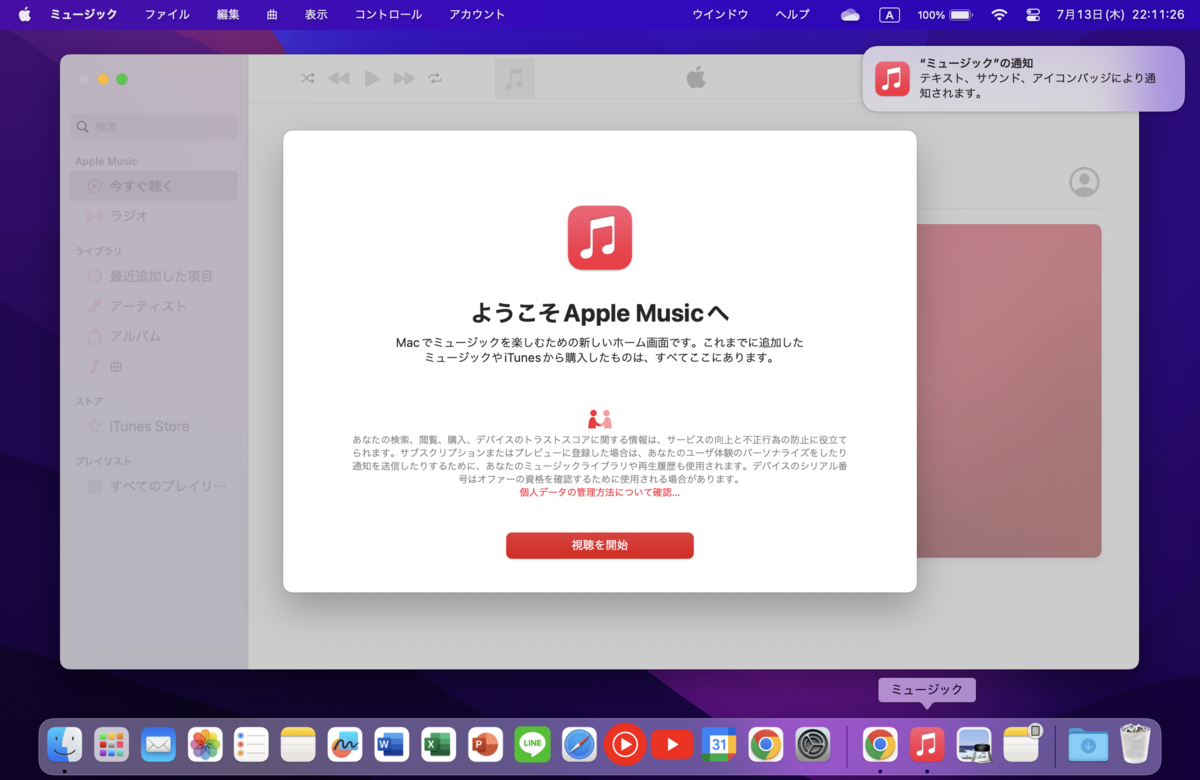Screen dimensions: 1200x780
Task: Open ラジオ in the sidebar
Action: coord(154,216)
